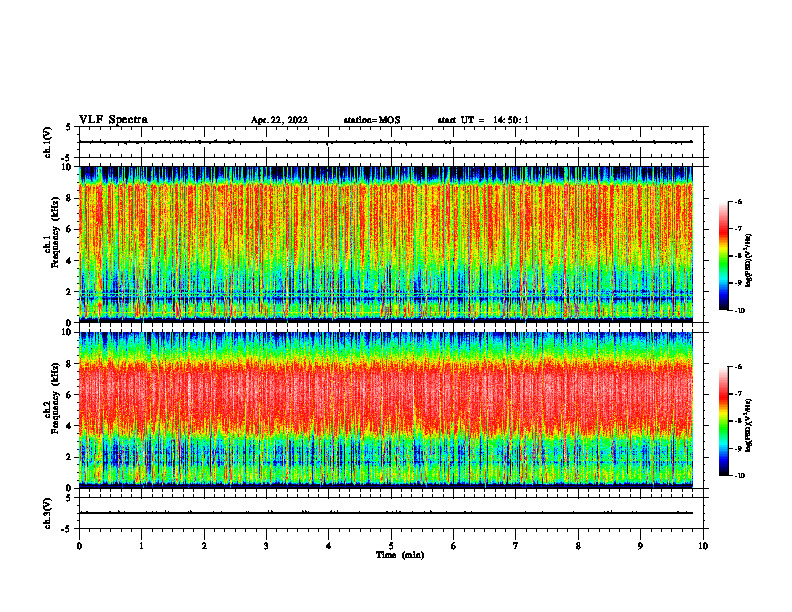Image resolution: width=792 pixels, height=612 pixels.
Task: Click the "Time (min)" axis label
Action: [x=400, y=555]
